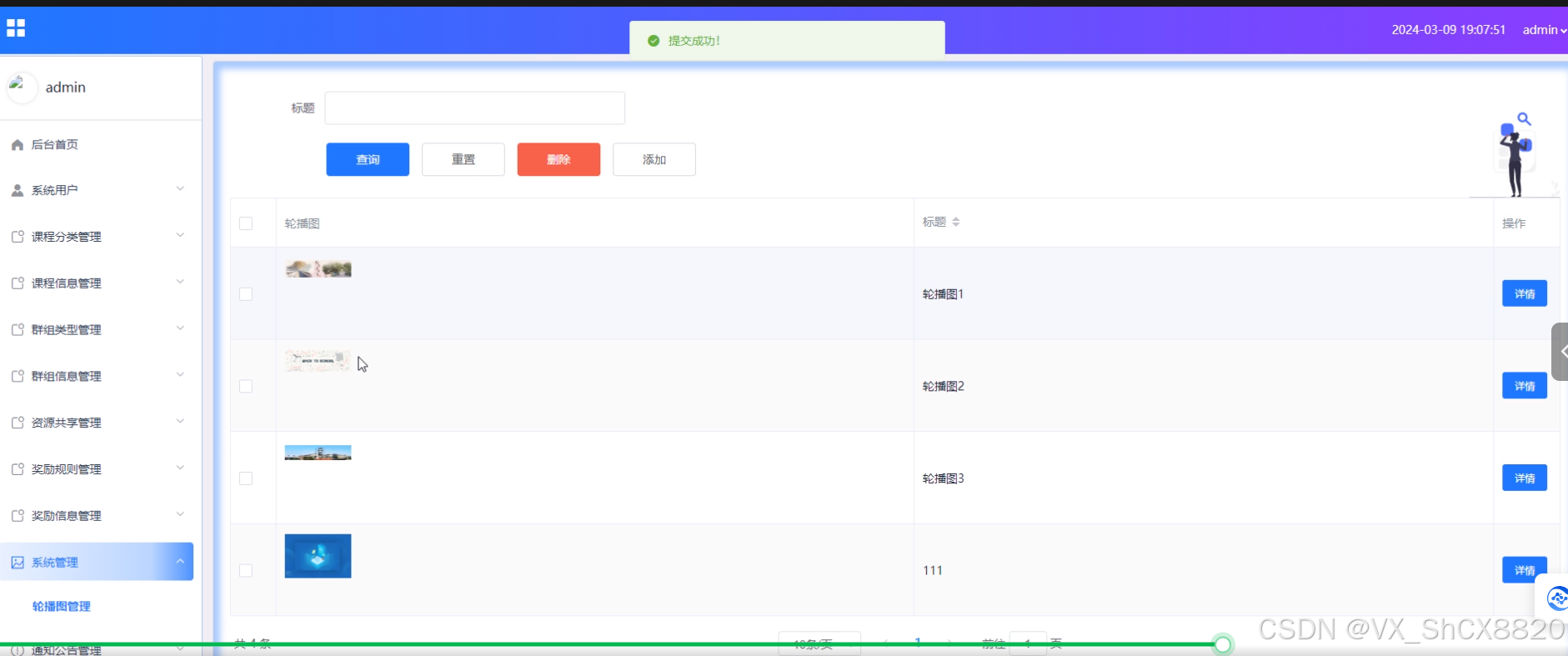Sort the table by the 标题 column arrows
Screen dimensions: 1568x656
point(956,222)
